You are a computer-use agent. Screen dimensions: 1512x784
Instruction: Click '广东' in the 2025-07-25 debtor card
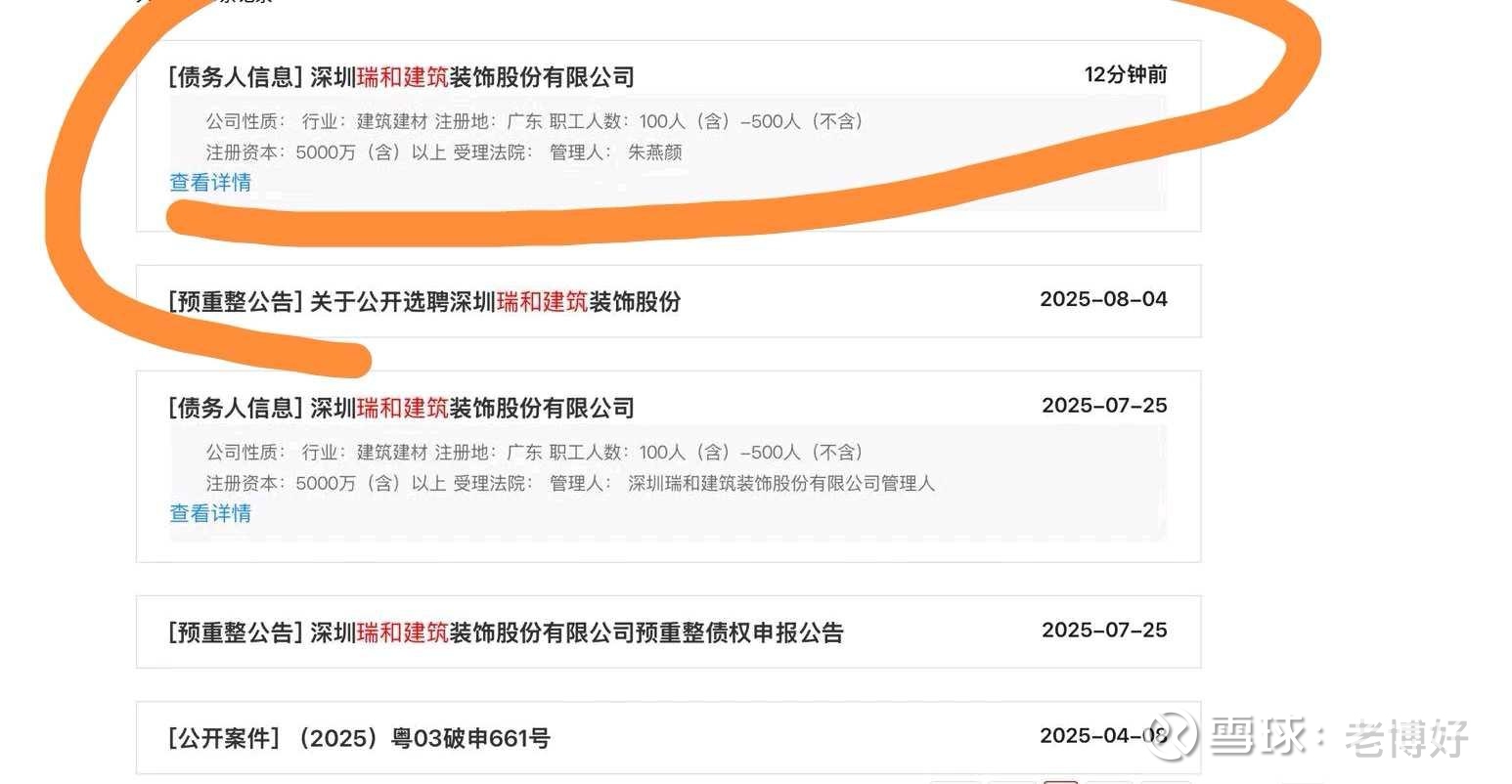pos(524,453)
